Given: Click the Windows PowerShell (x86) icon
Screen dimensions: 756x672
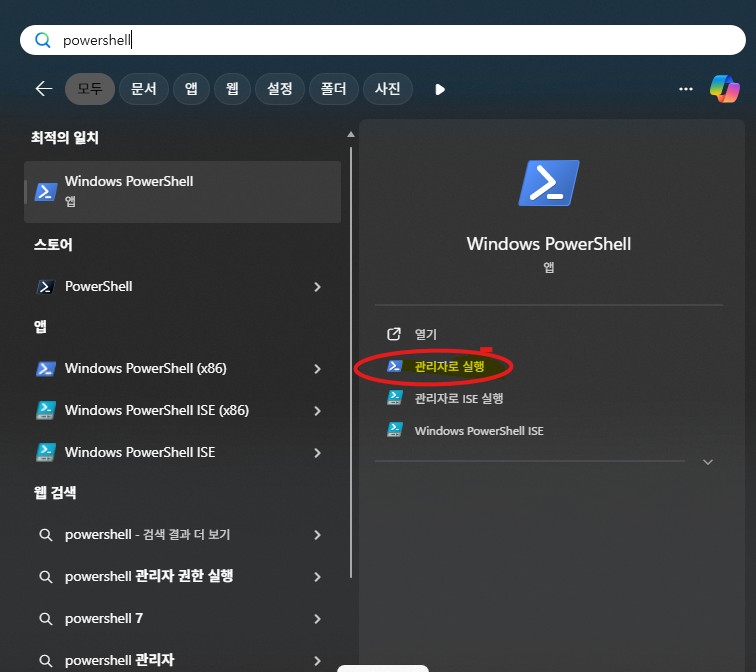Looking at the screenshot, I should [x=46, y=369].
